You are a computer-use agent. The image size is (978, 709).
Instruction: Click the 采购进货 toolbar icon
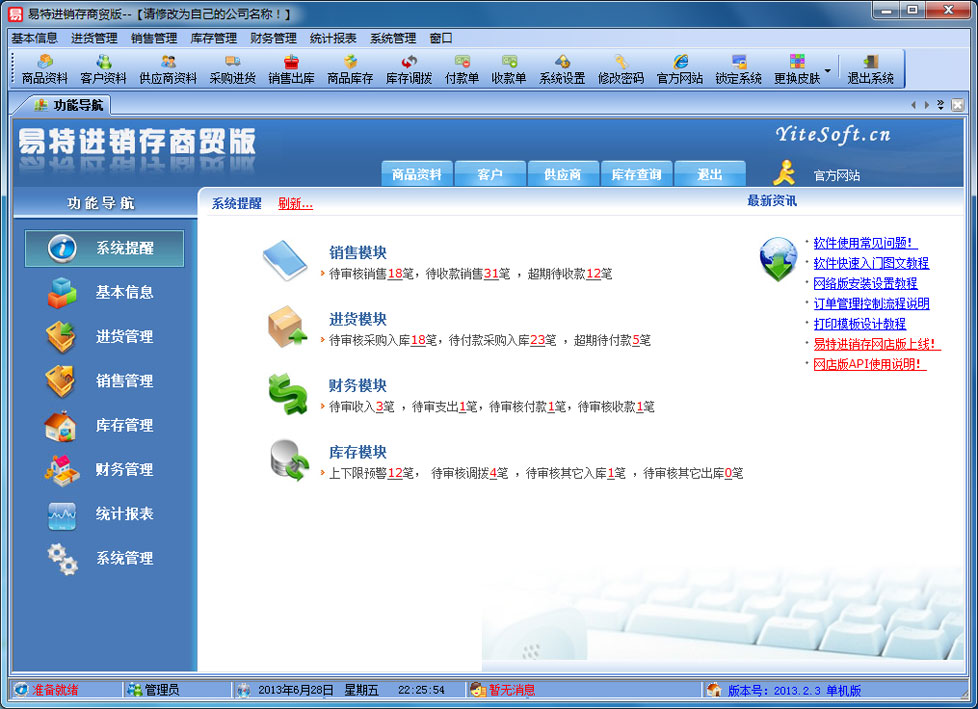click(232, 69)
